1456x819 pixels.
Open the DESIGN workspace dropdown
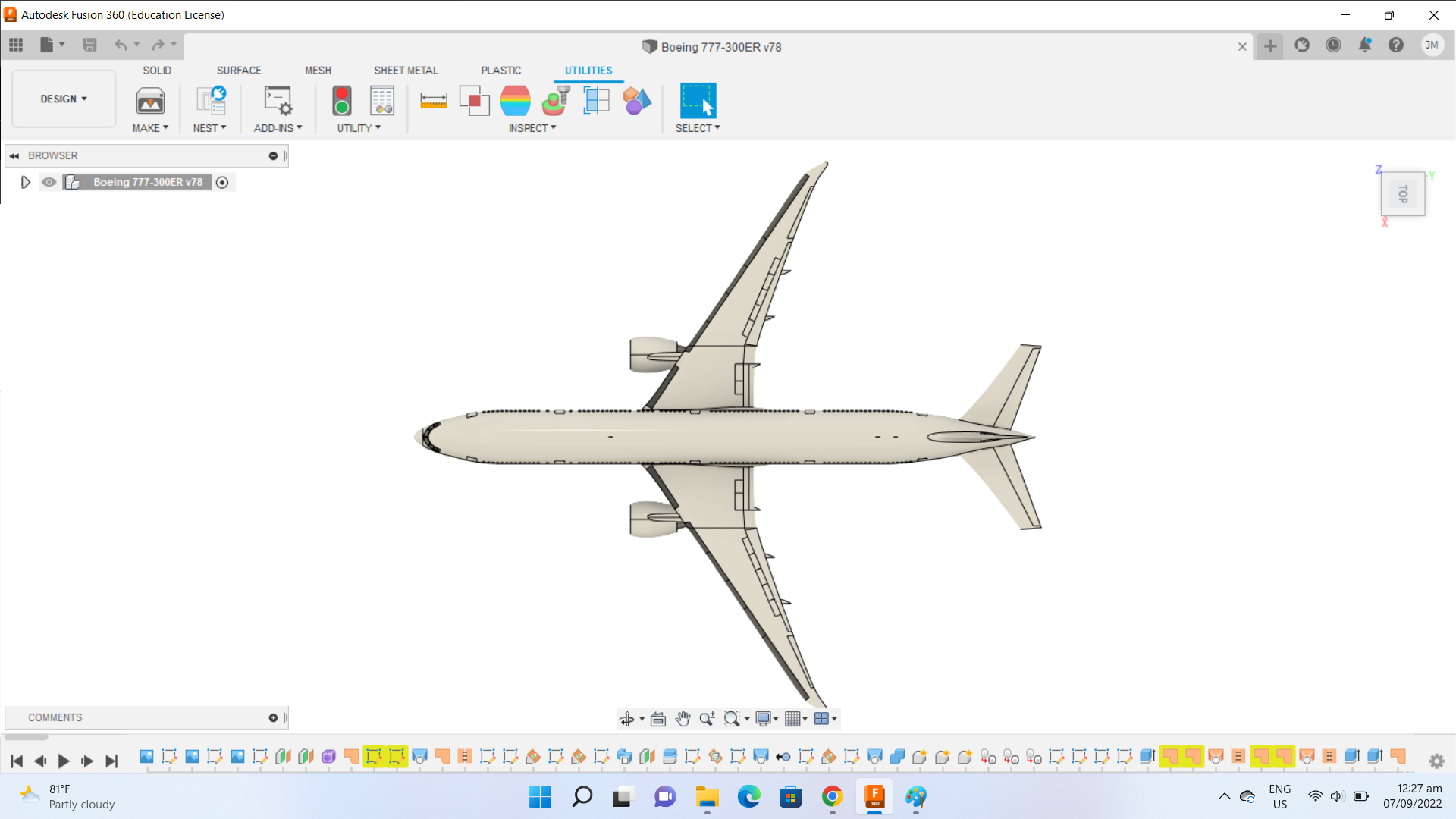64,99
